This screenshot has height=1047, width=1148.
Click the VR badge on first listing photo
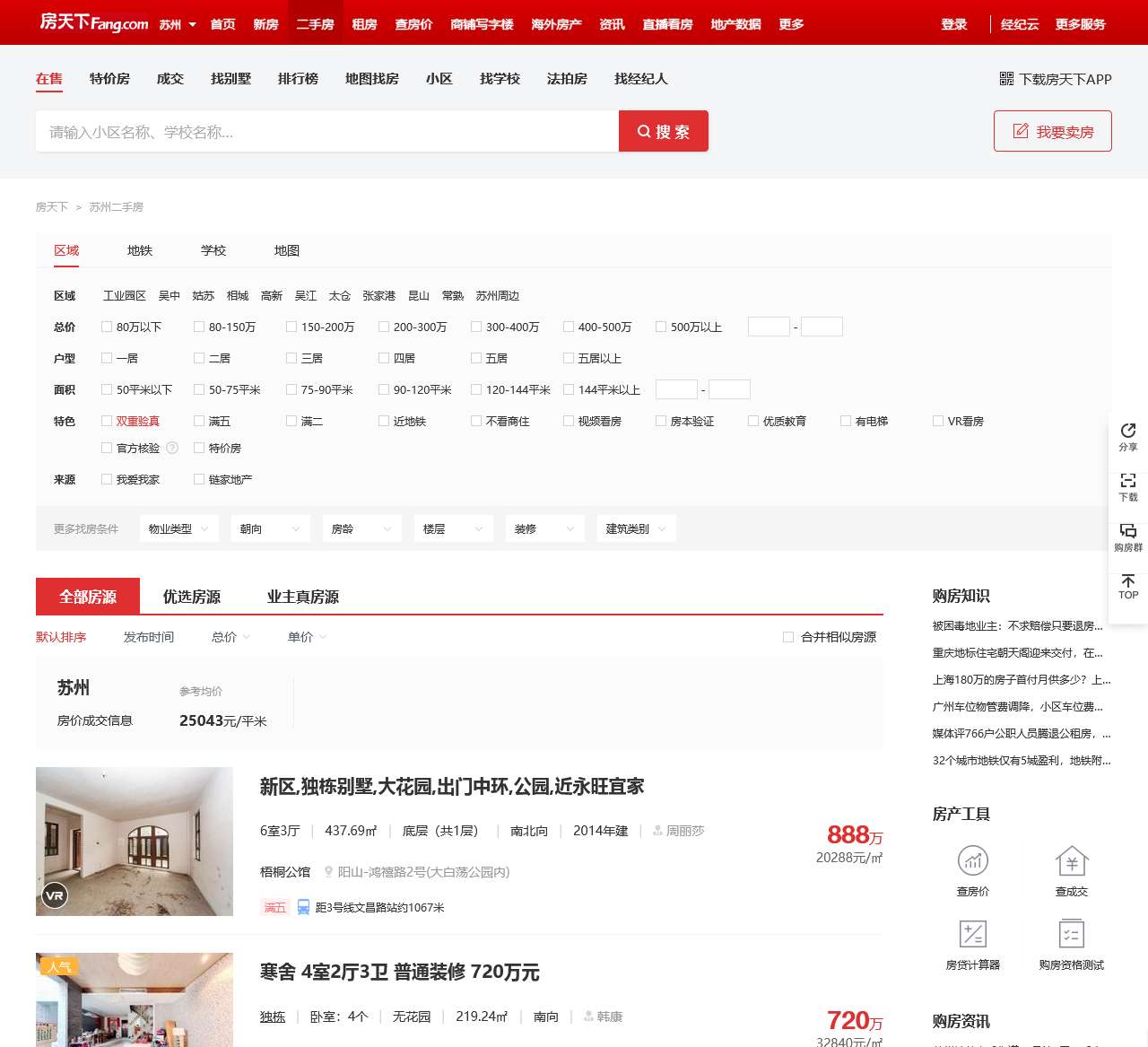[x=55, y=895]
